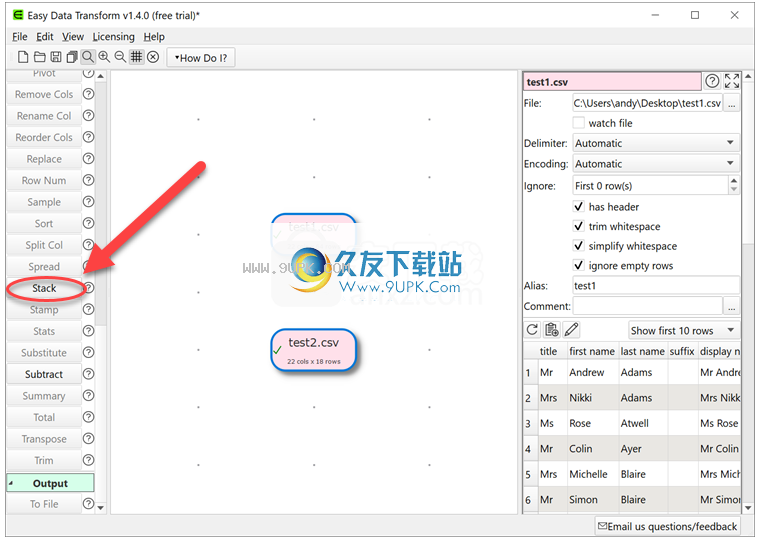Click the refresh data icon
This screenshot has width=758, height=541.
coord(532,330)
